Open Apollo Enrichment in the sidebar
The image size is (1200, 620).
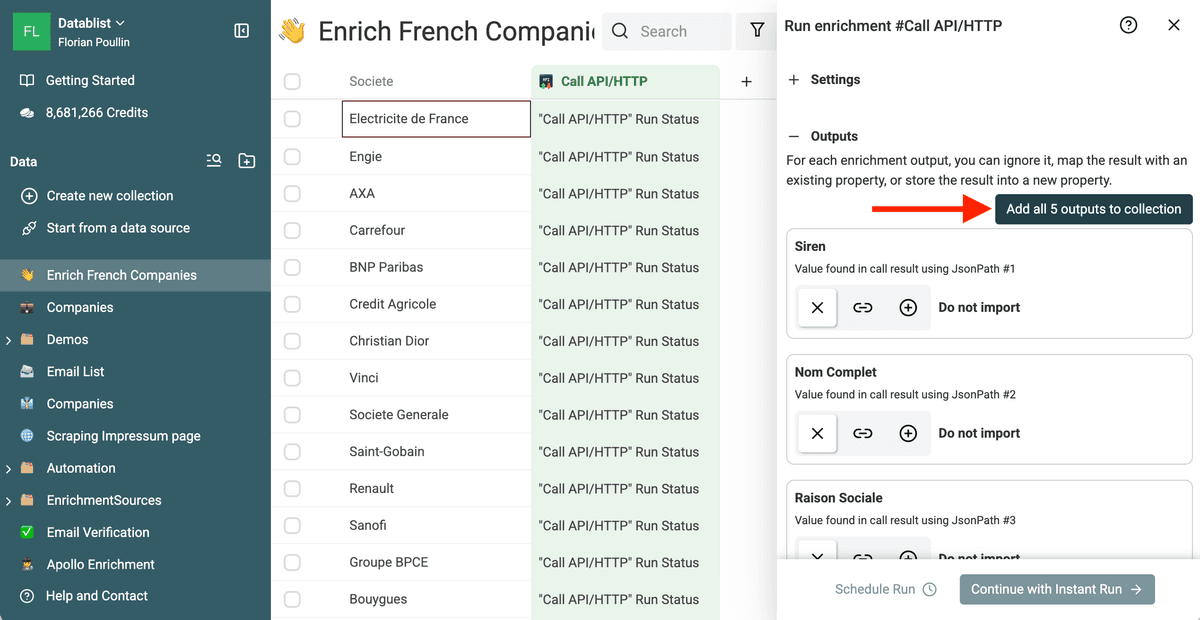coord(101,564)
